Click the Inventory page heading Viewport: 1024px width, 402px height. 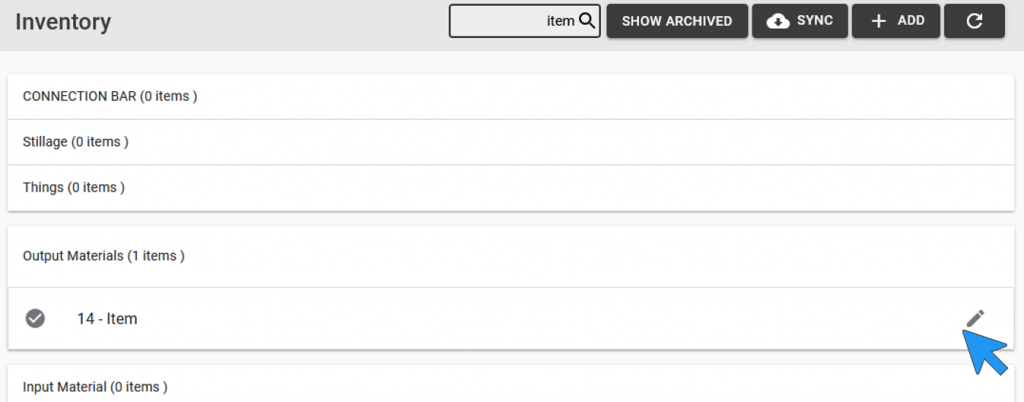63,22
